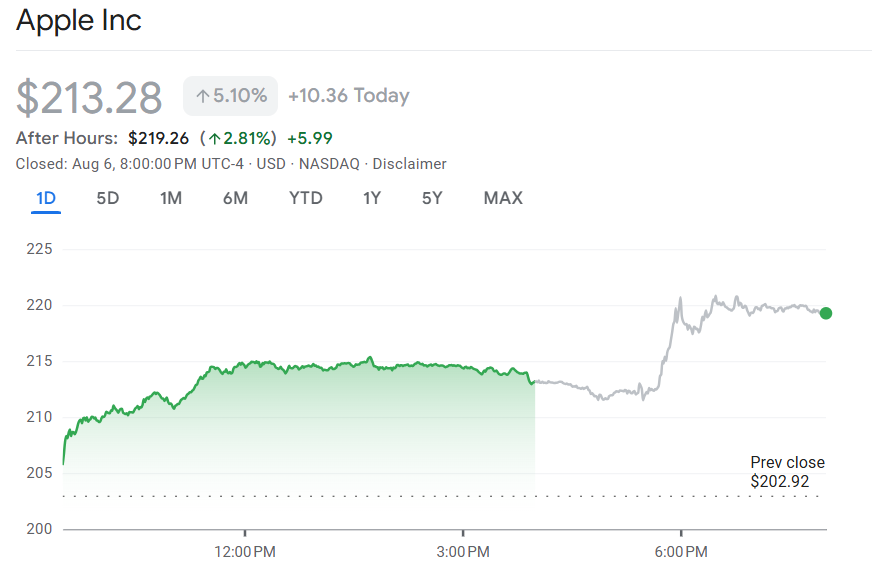872x580 pixels.
Task: Click the green after-hours up arrow
Action: (214, 138)
